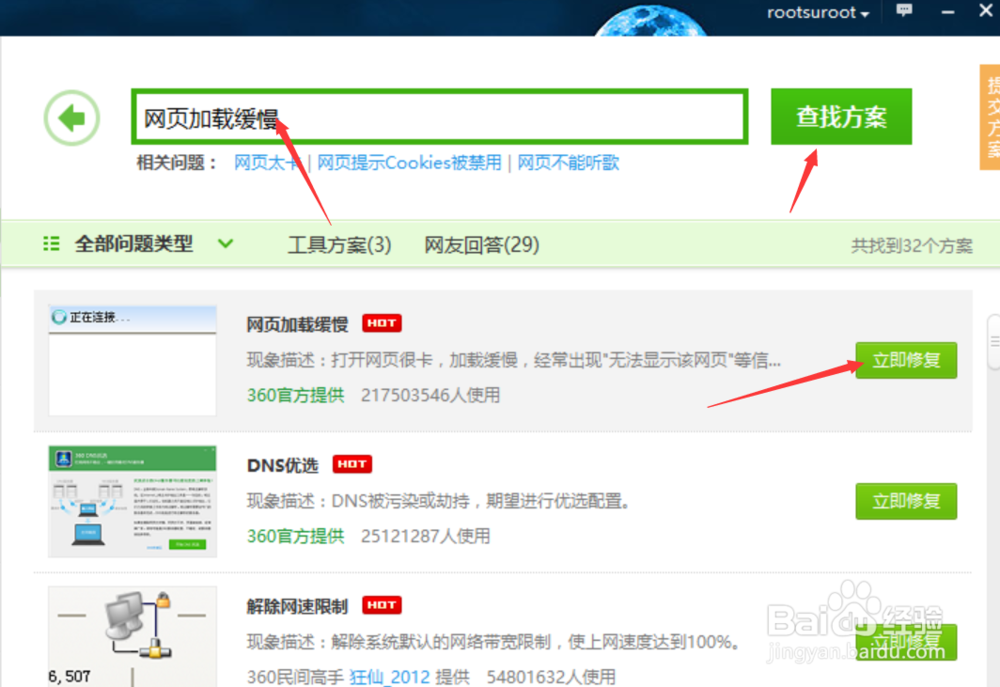Image resolution: width=1000 pixels, height=687 pixels.
Task: Open the 网页提示Cookies被禁用 link
Action: pos(409,162)
